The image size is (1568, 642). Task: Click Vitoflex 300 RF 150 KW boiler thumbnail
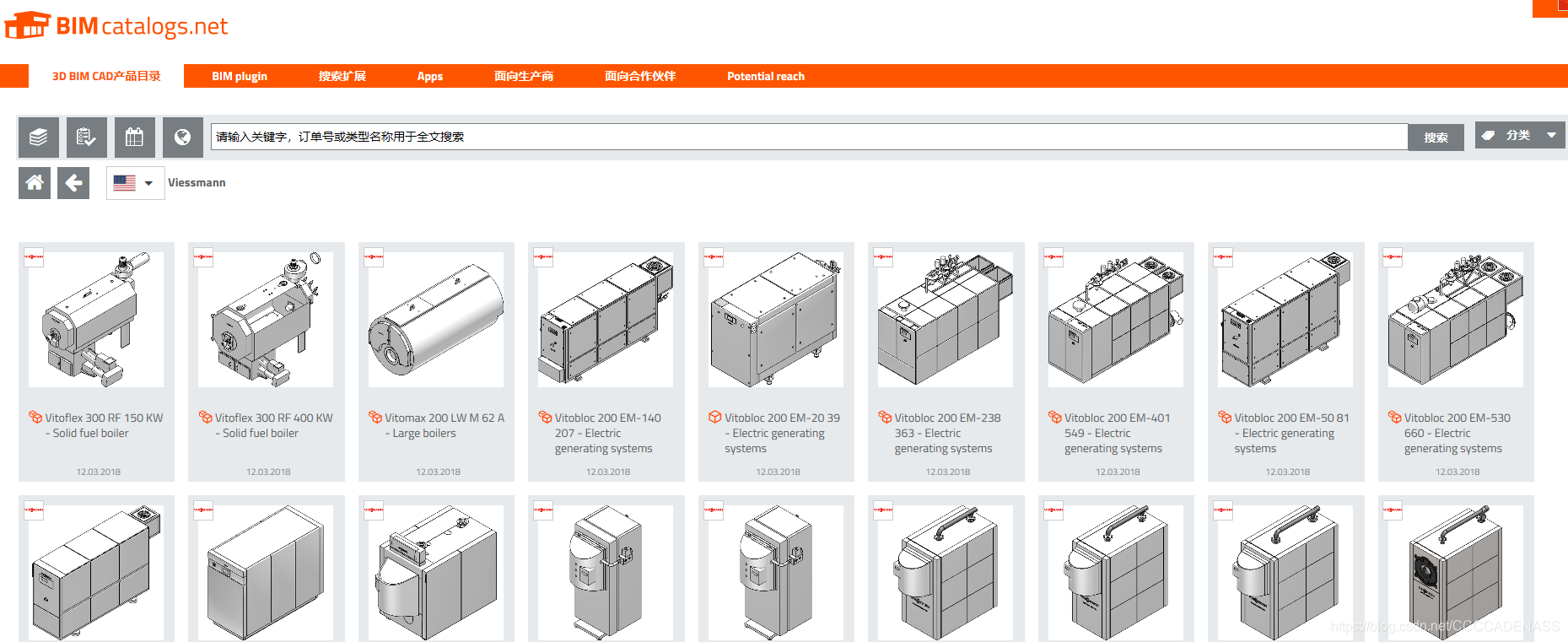[x=96, y=320]
